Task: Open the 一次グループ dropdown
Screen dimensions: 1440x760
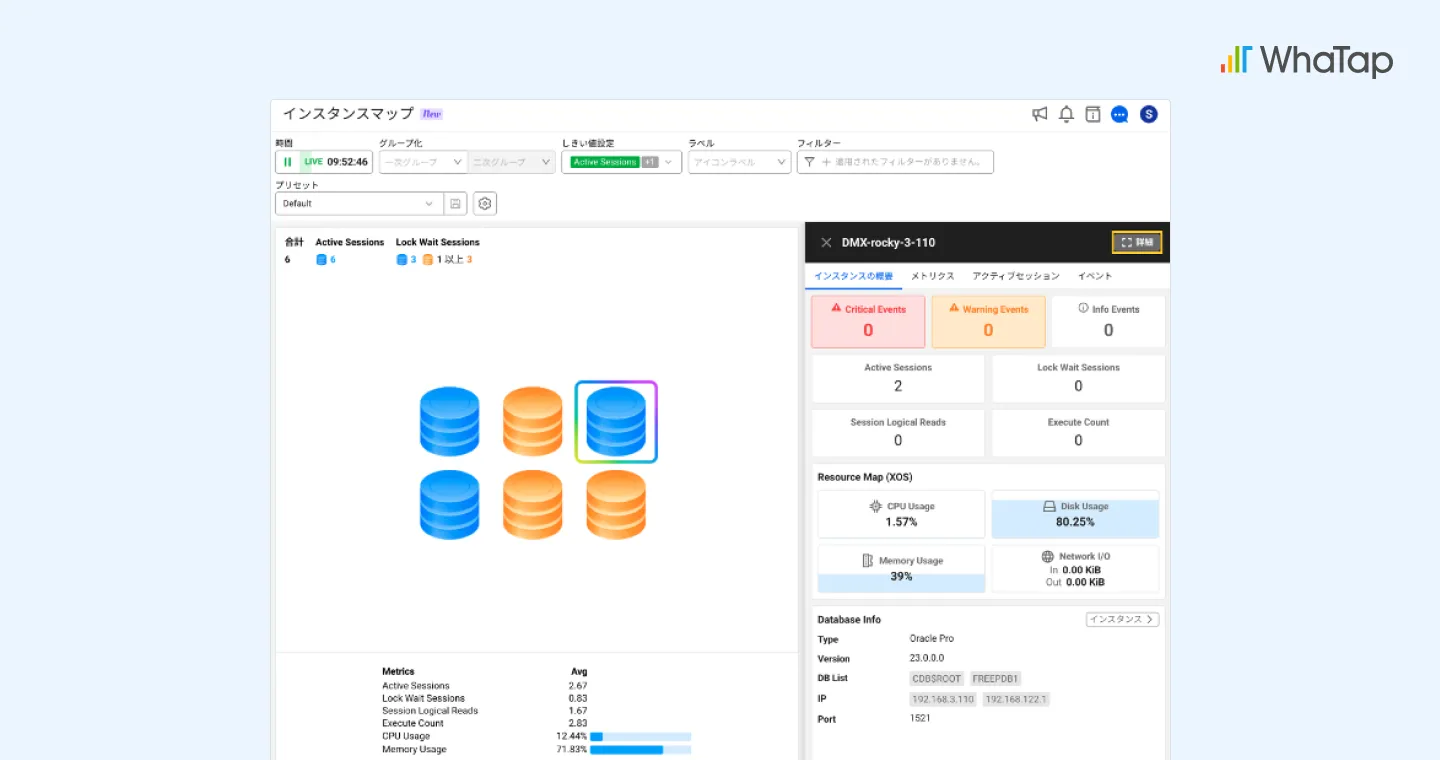Action: 423,162
